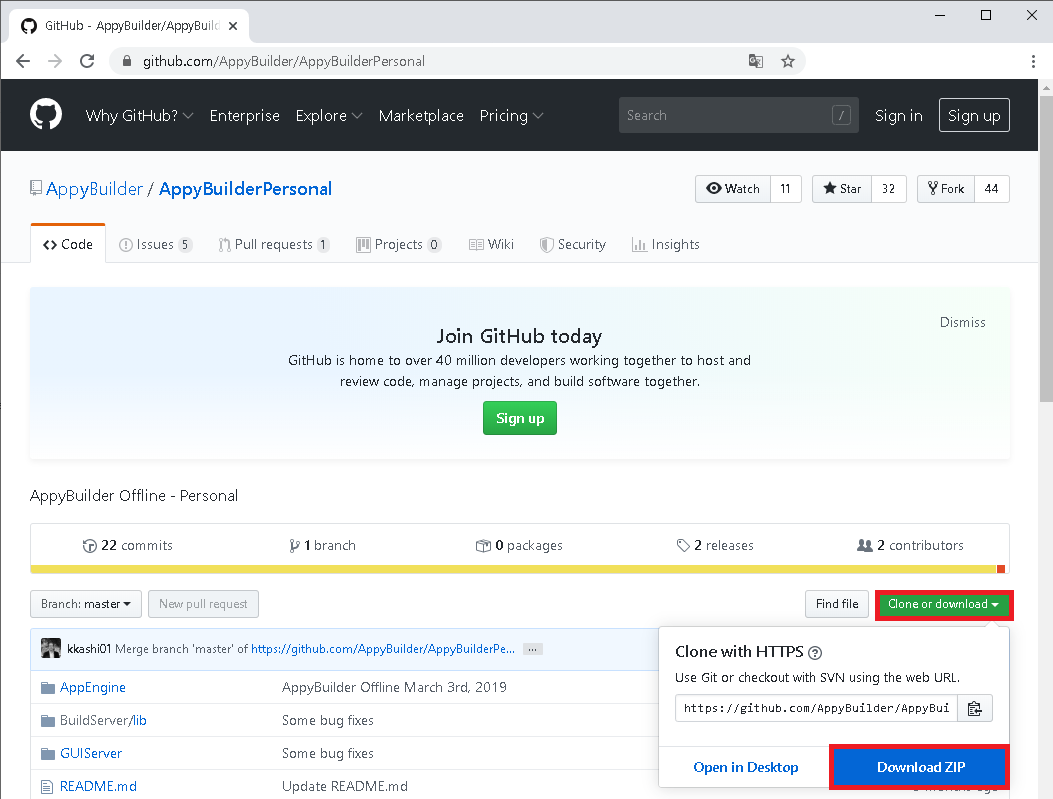Open the README.md file link

[98, 786]
